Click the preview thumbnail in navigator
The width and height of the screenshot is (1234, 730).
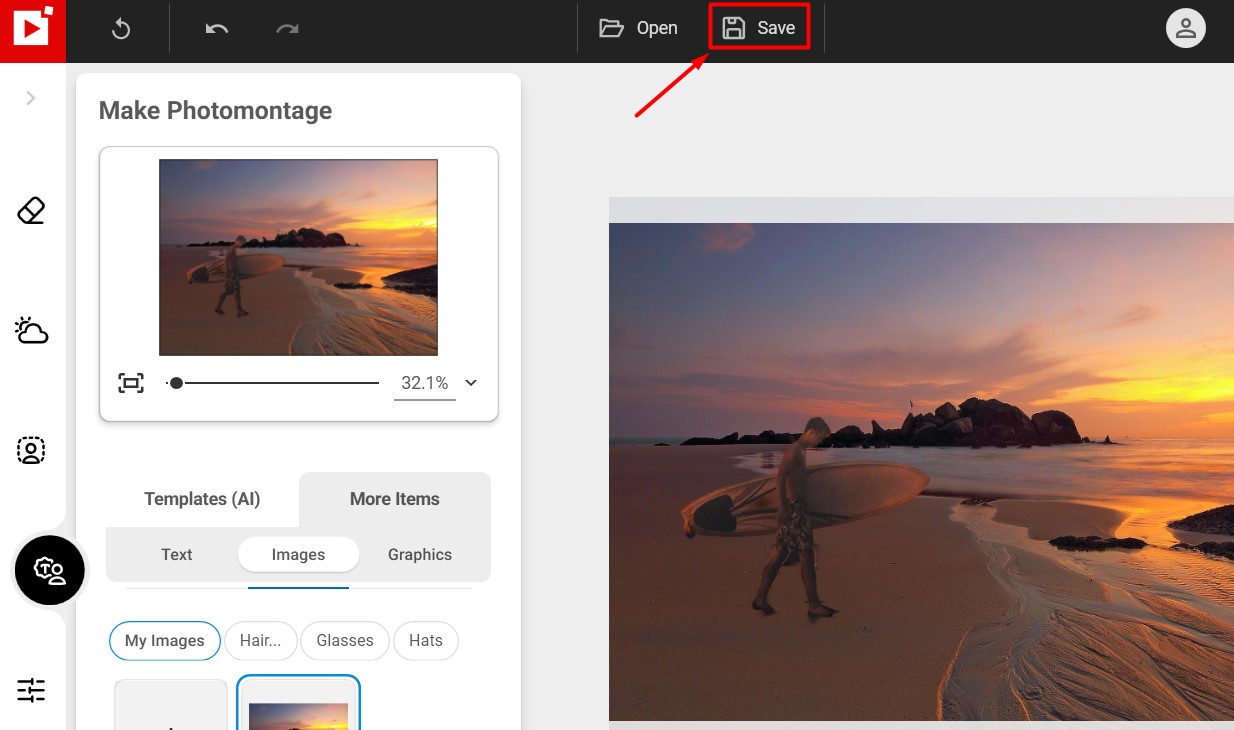(298, 257)
